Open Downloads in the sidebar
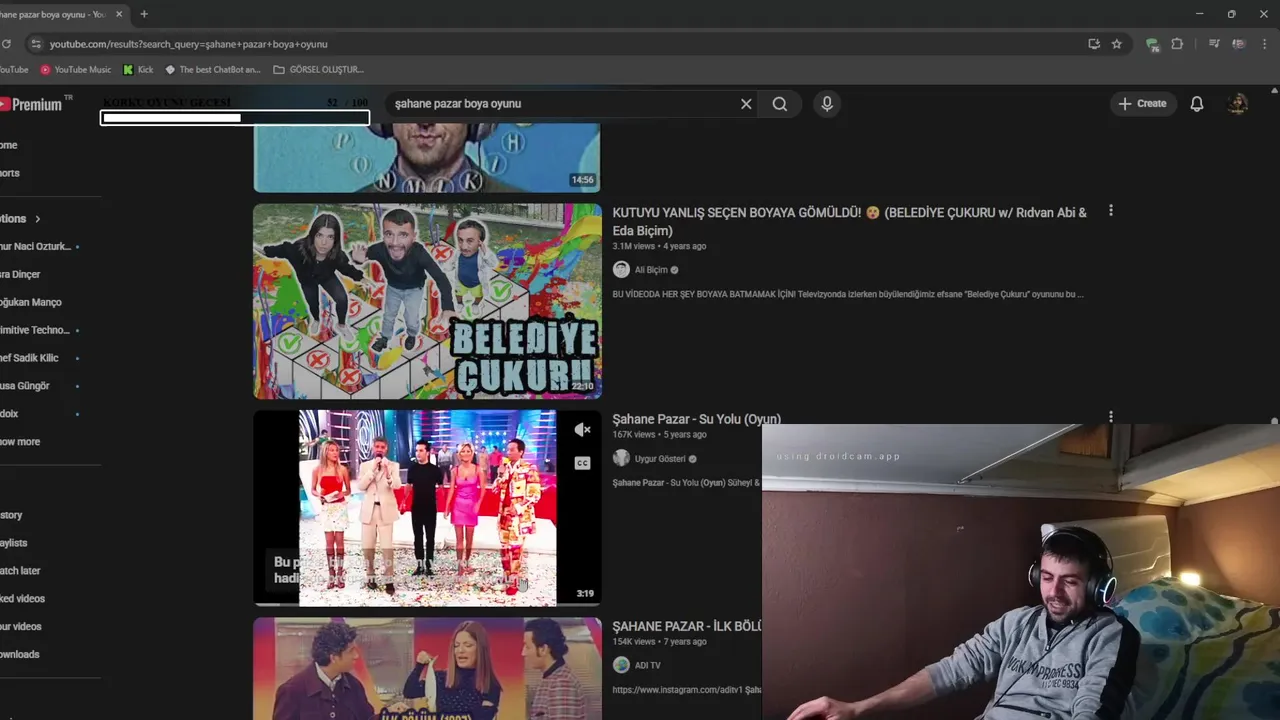This screenshot has width=1280, height=720. pyautogui.click(x=20, y=655)
